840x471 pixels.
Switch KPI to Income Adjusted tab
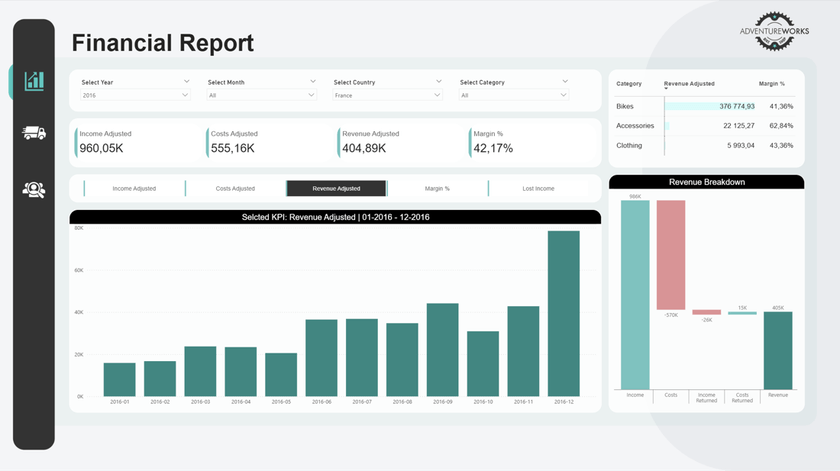click(x=134, y=189)
